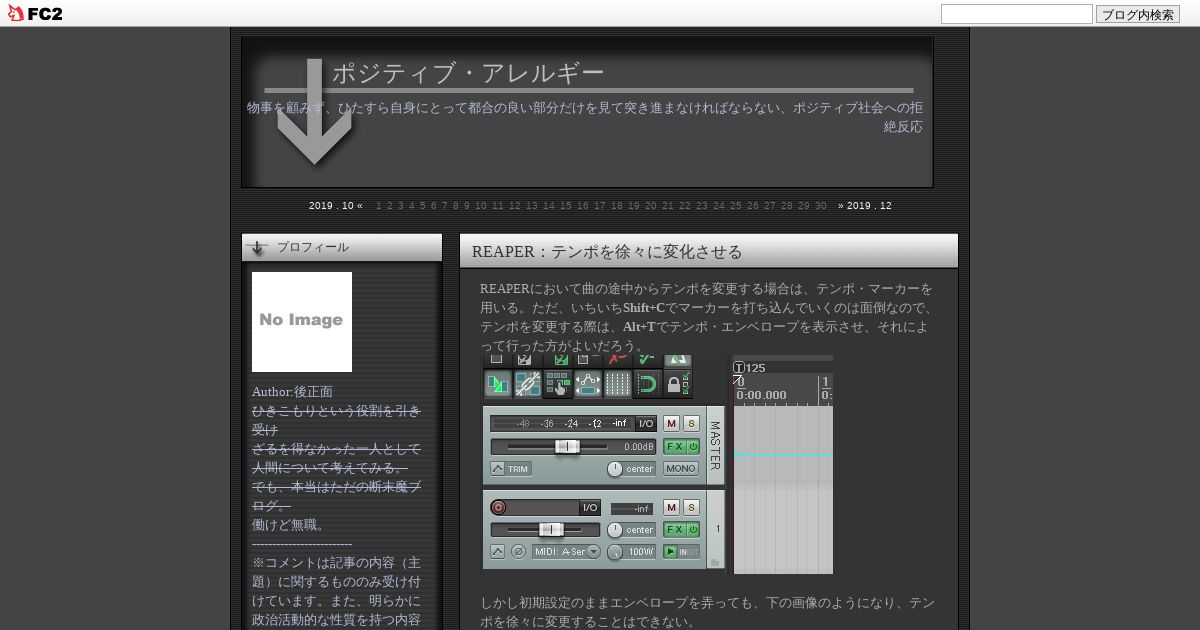Go to previous month 2019.10
This screenshot has height=630, width=1200.
pyautogui.click(x=336, y=206)
